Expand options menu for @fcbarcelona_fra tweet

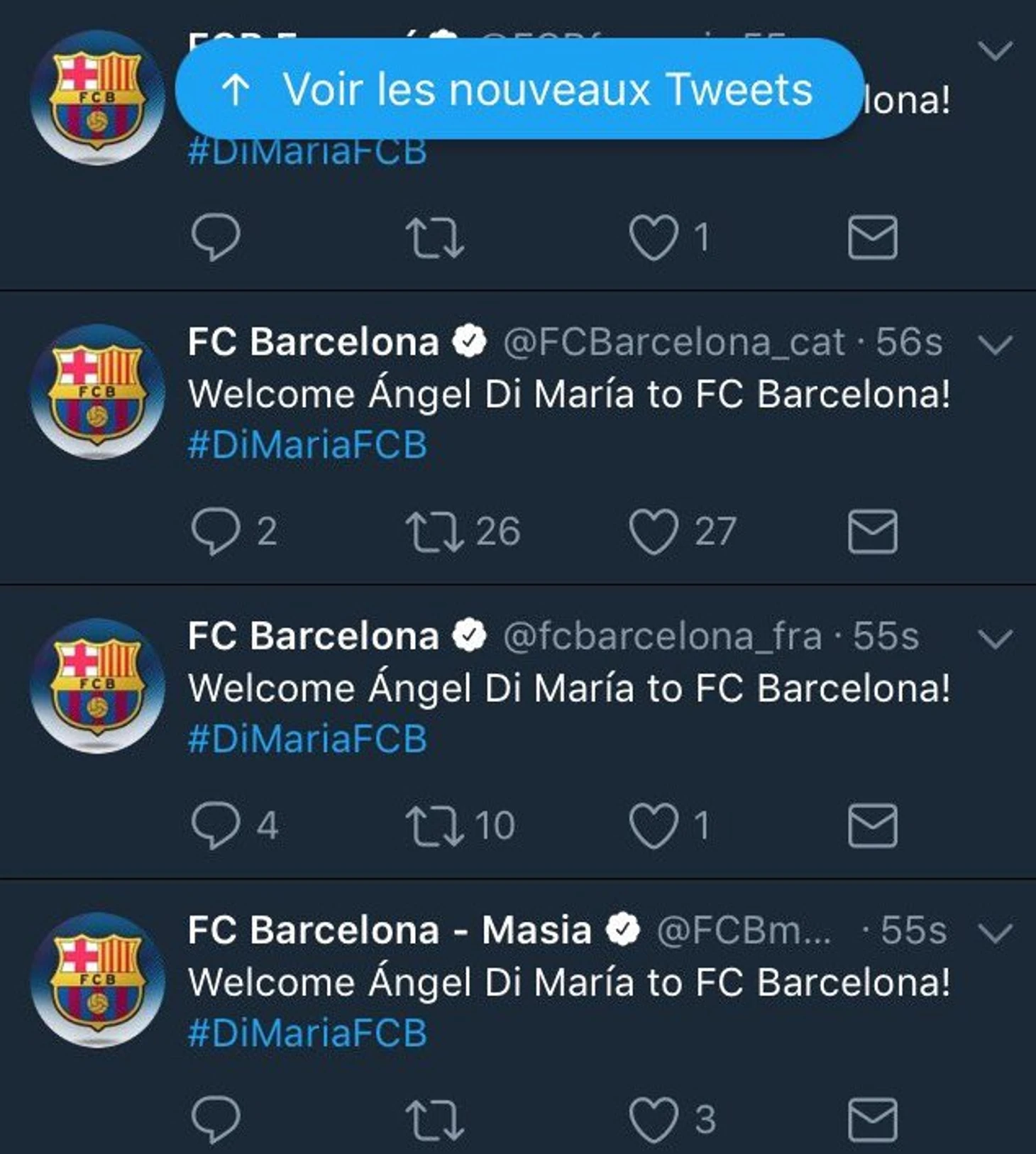point(995,639)
